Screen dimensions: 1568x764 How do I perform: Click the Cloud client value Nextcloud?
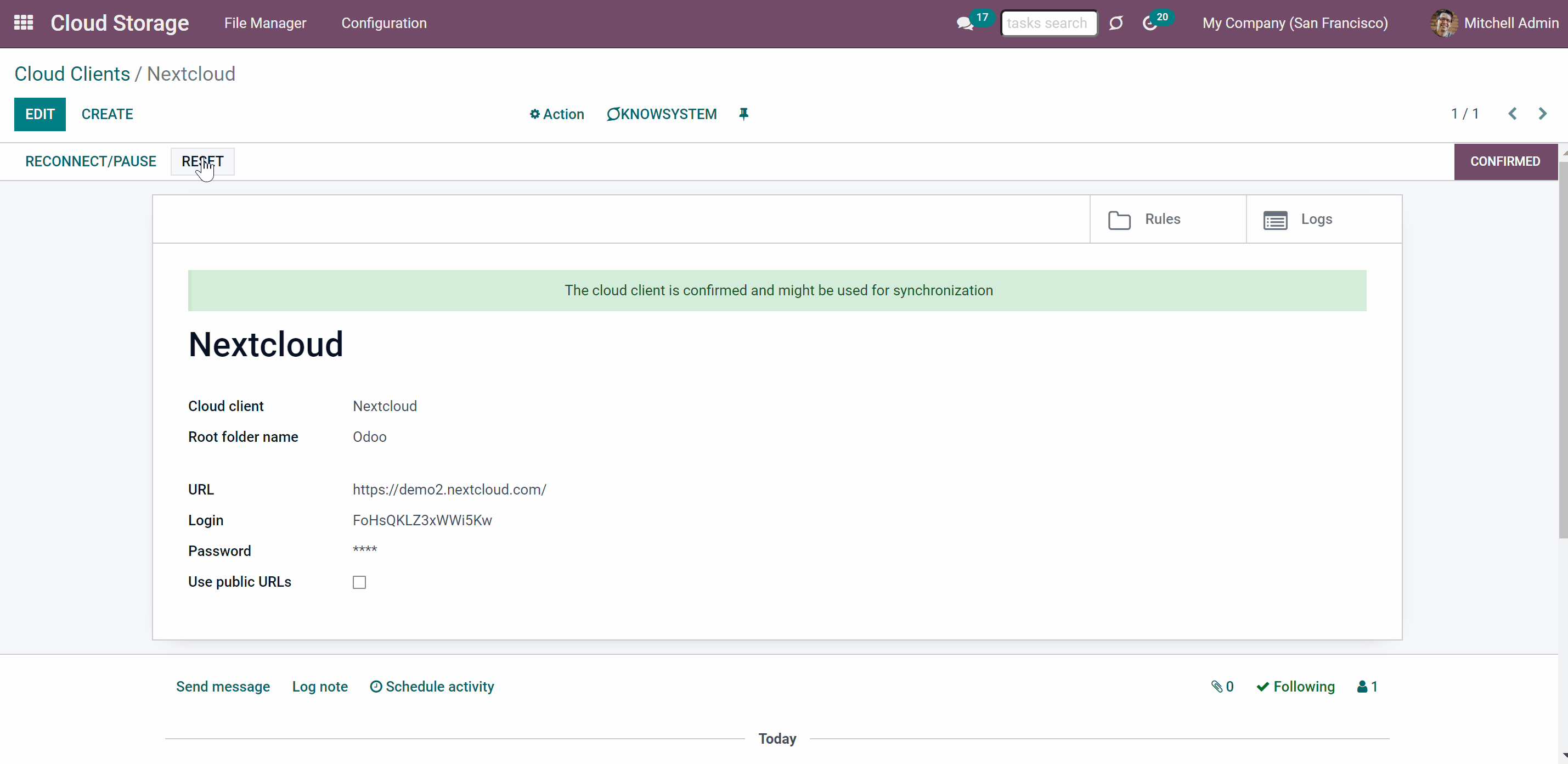point(385,406)
